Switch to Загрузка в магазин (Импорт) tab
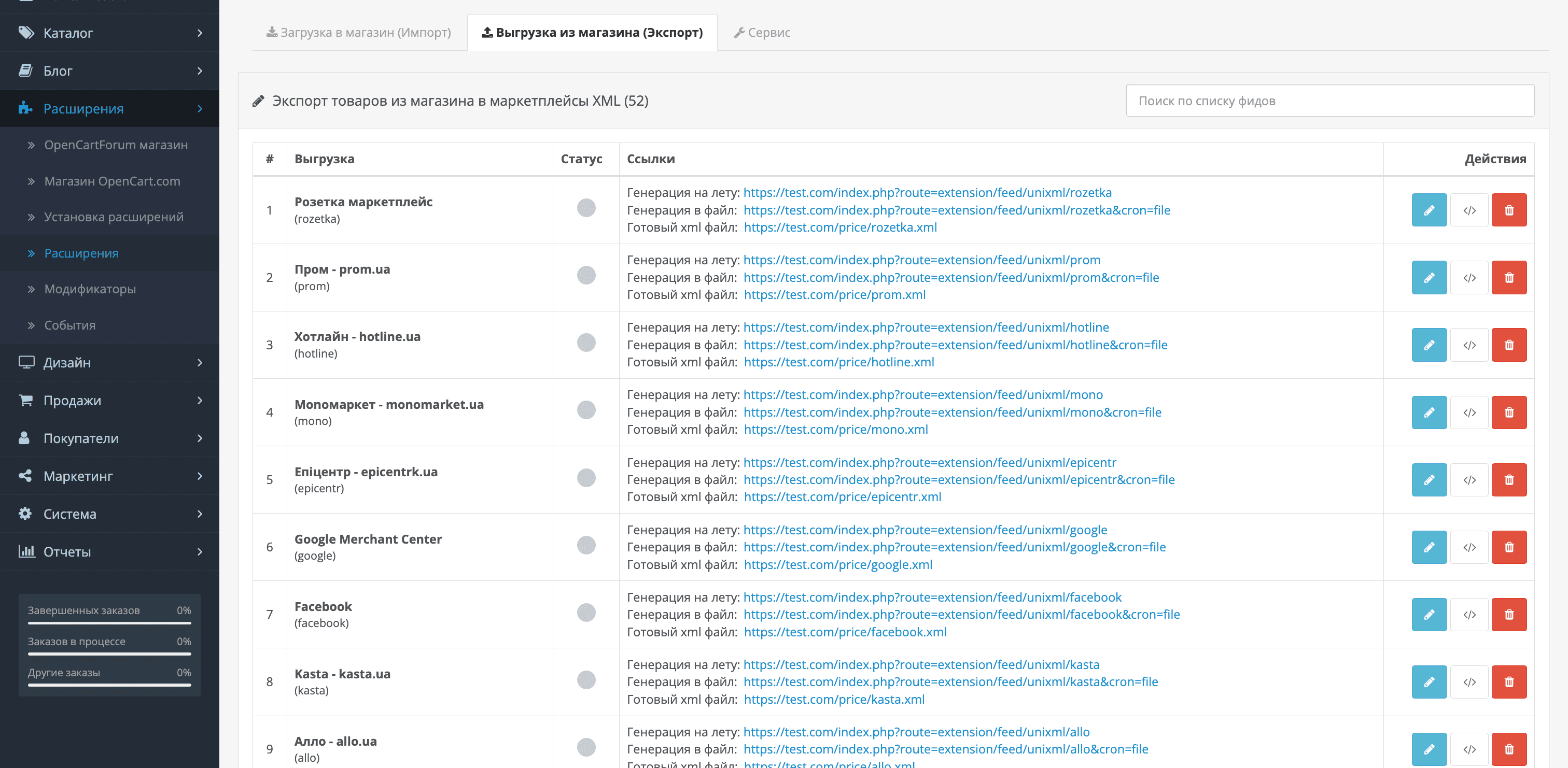The width and height of the screenshot is (1568, 768). pos(358,32)
